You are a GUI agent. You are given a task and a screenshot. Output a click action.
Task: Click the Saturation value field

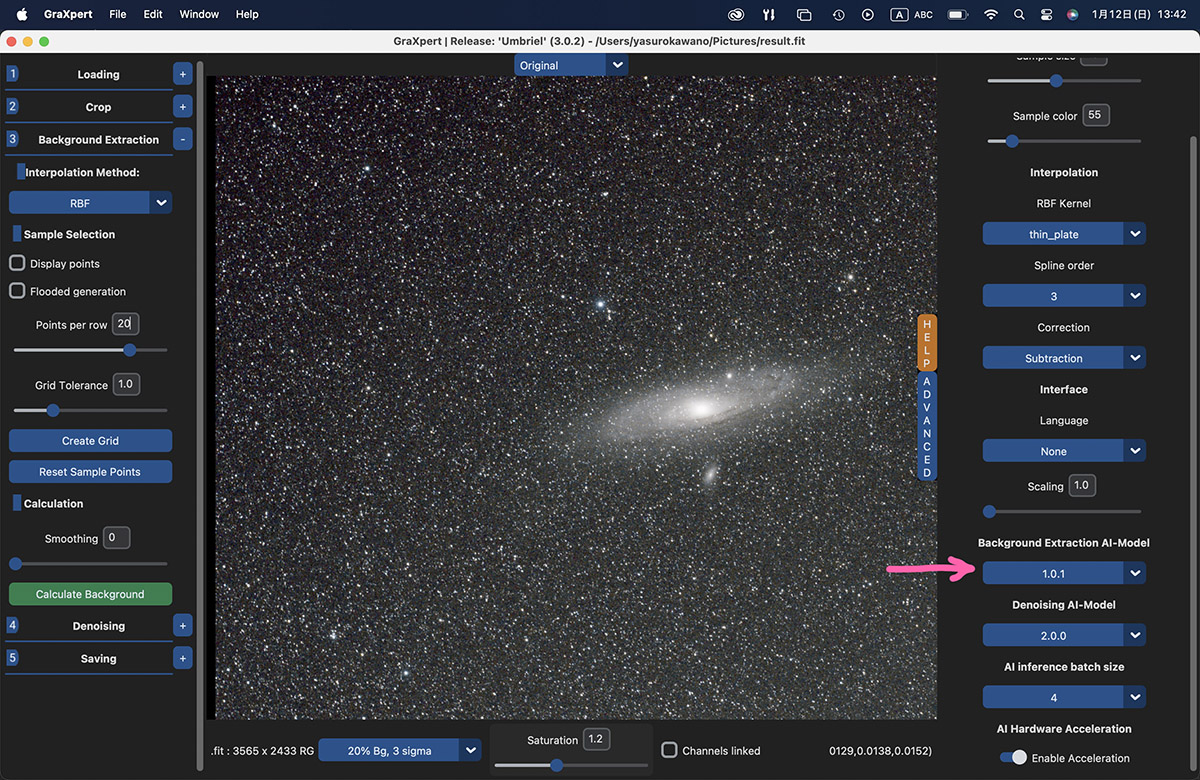596,739
